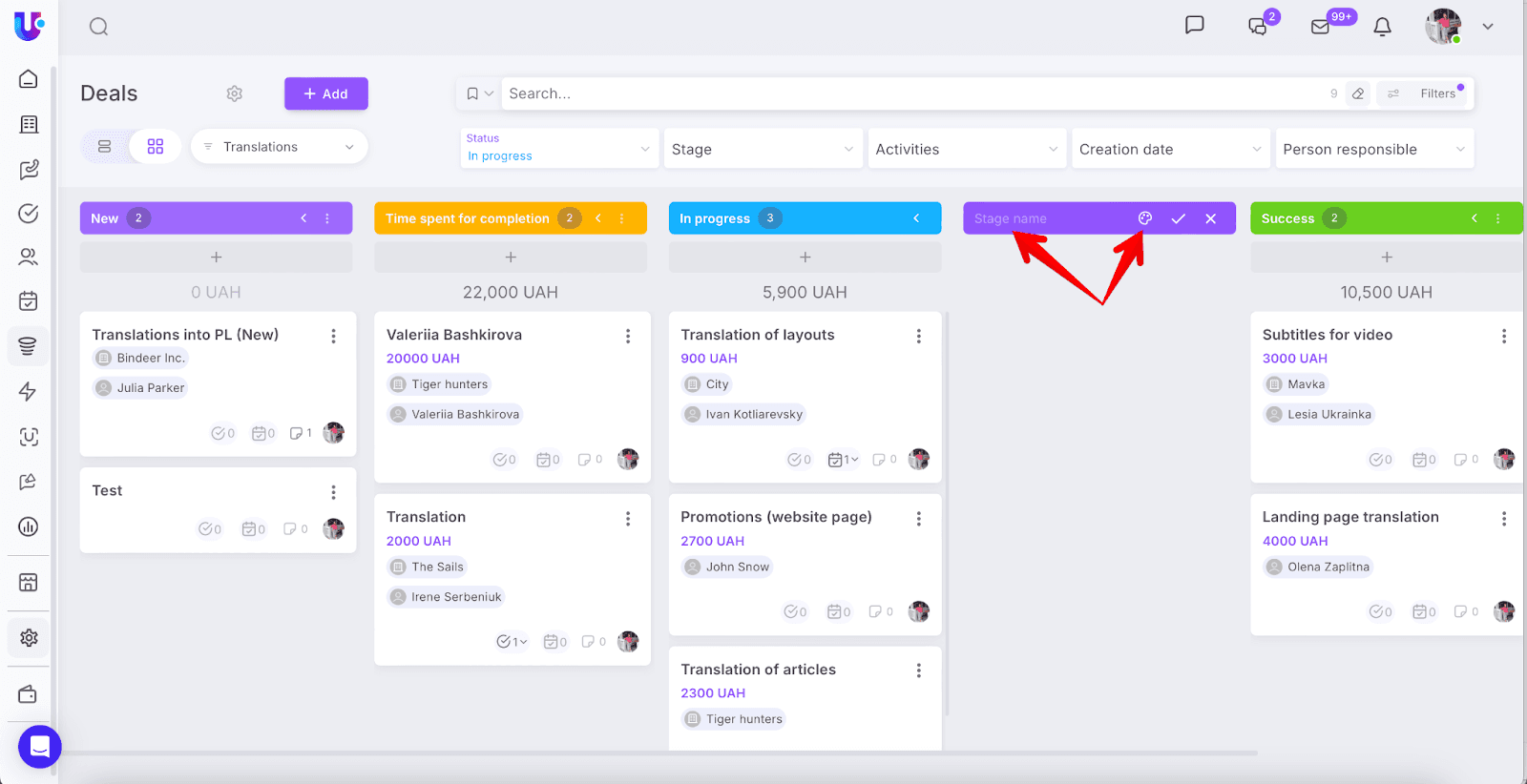The image size is (1527, 784).
Task: Open the New stage three-dot menu
Action: click(327, 218)
